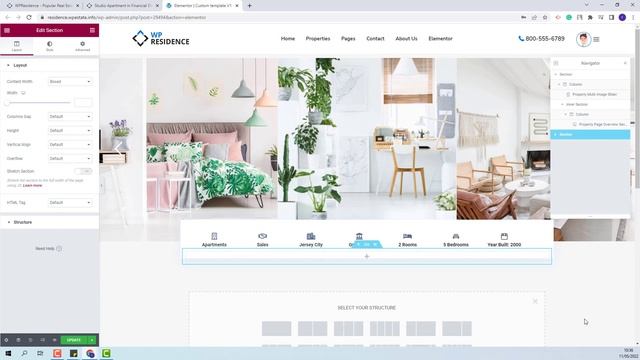Click the plus in empty section column
The image size is (640, 360).
coord(367,256)
